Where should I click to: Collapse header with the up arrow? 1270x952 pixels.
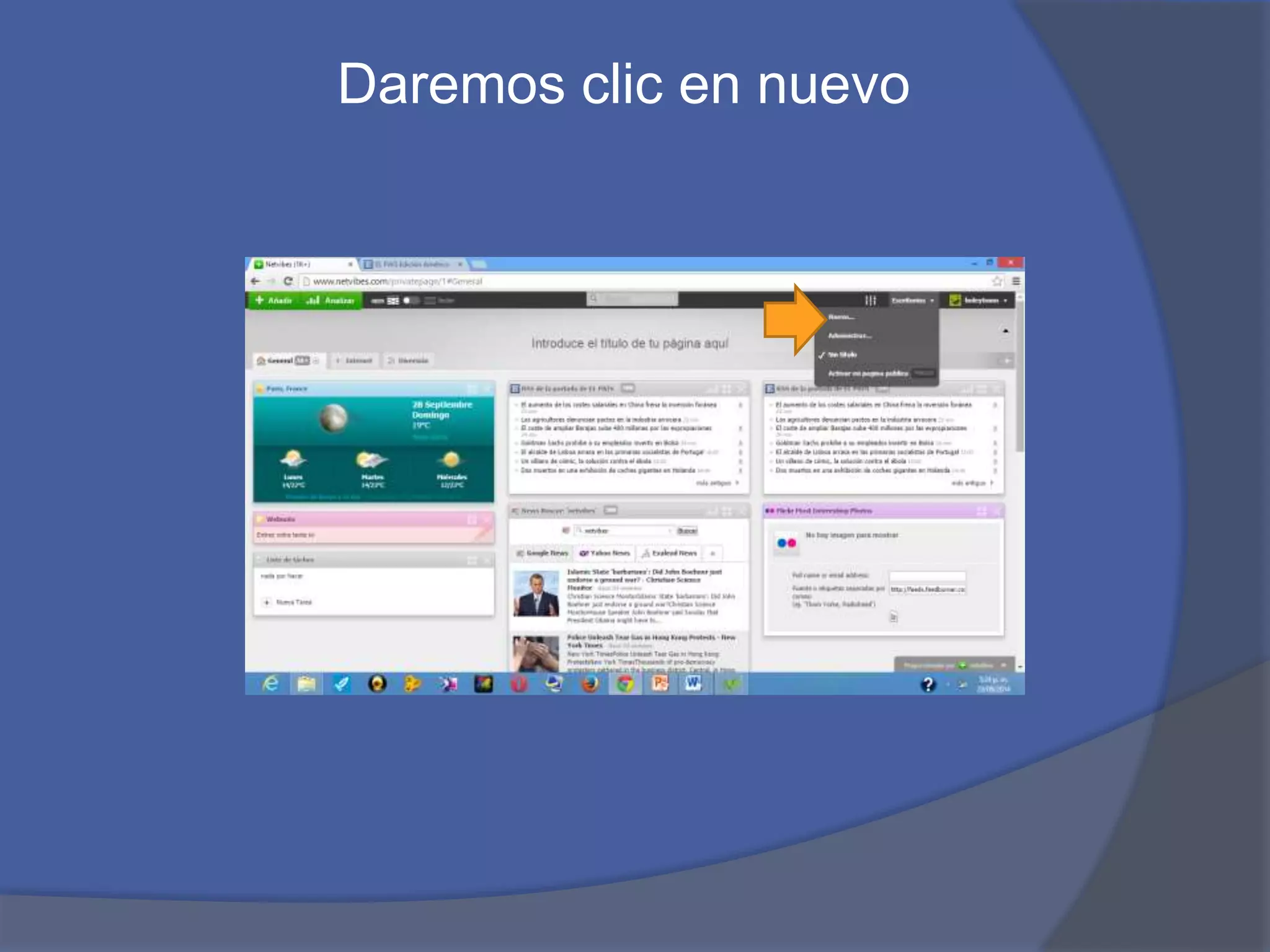[1006, 331]
